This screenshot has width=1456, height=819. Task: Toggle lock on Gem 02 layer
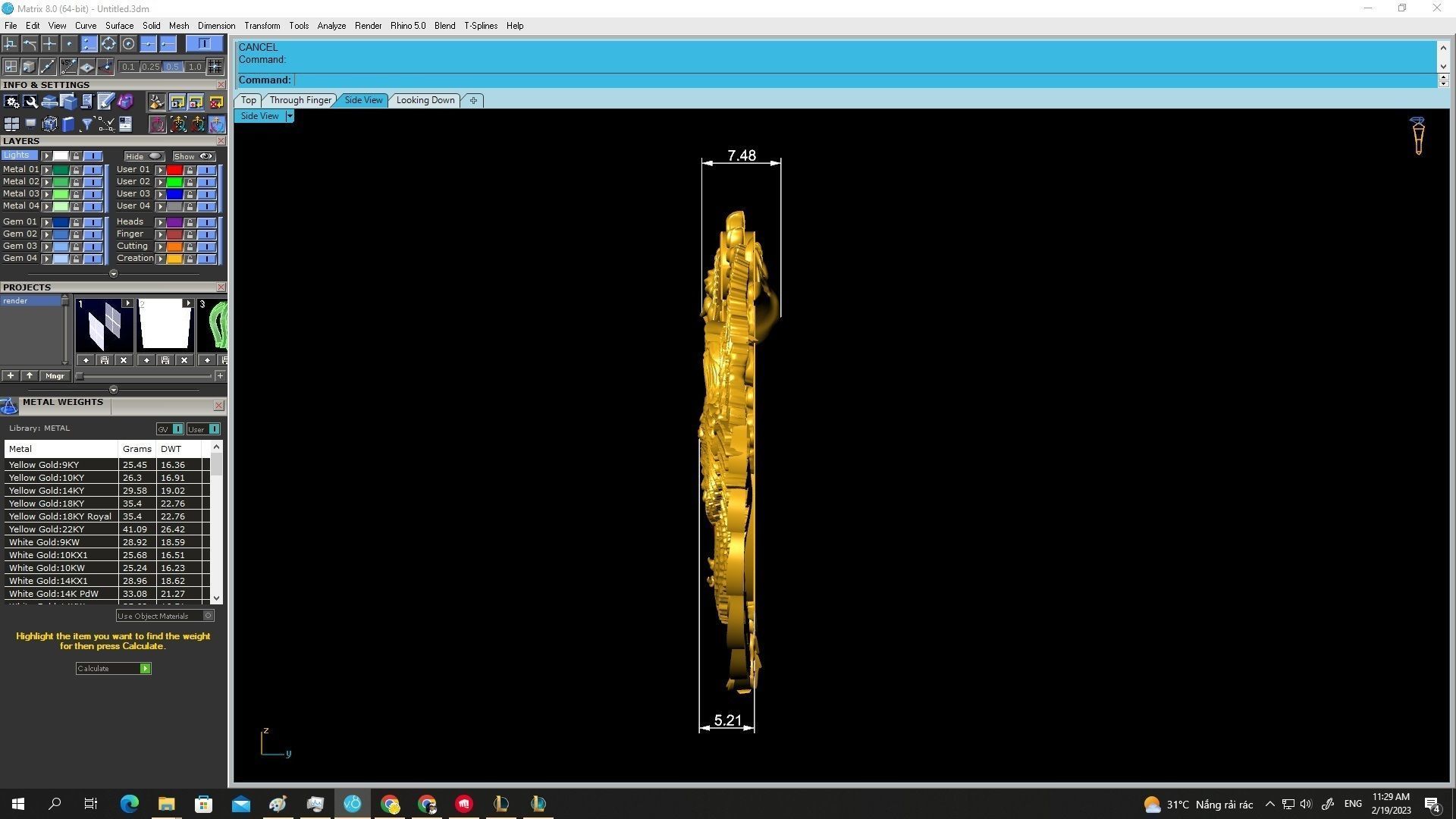76,234
